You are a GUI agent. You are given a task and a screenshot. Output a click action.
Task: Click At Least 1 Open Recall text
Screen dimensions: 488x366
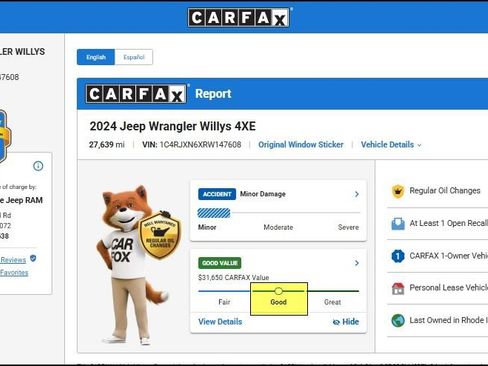[449, 223]
